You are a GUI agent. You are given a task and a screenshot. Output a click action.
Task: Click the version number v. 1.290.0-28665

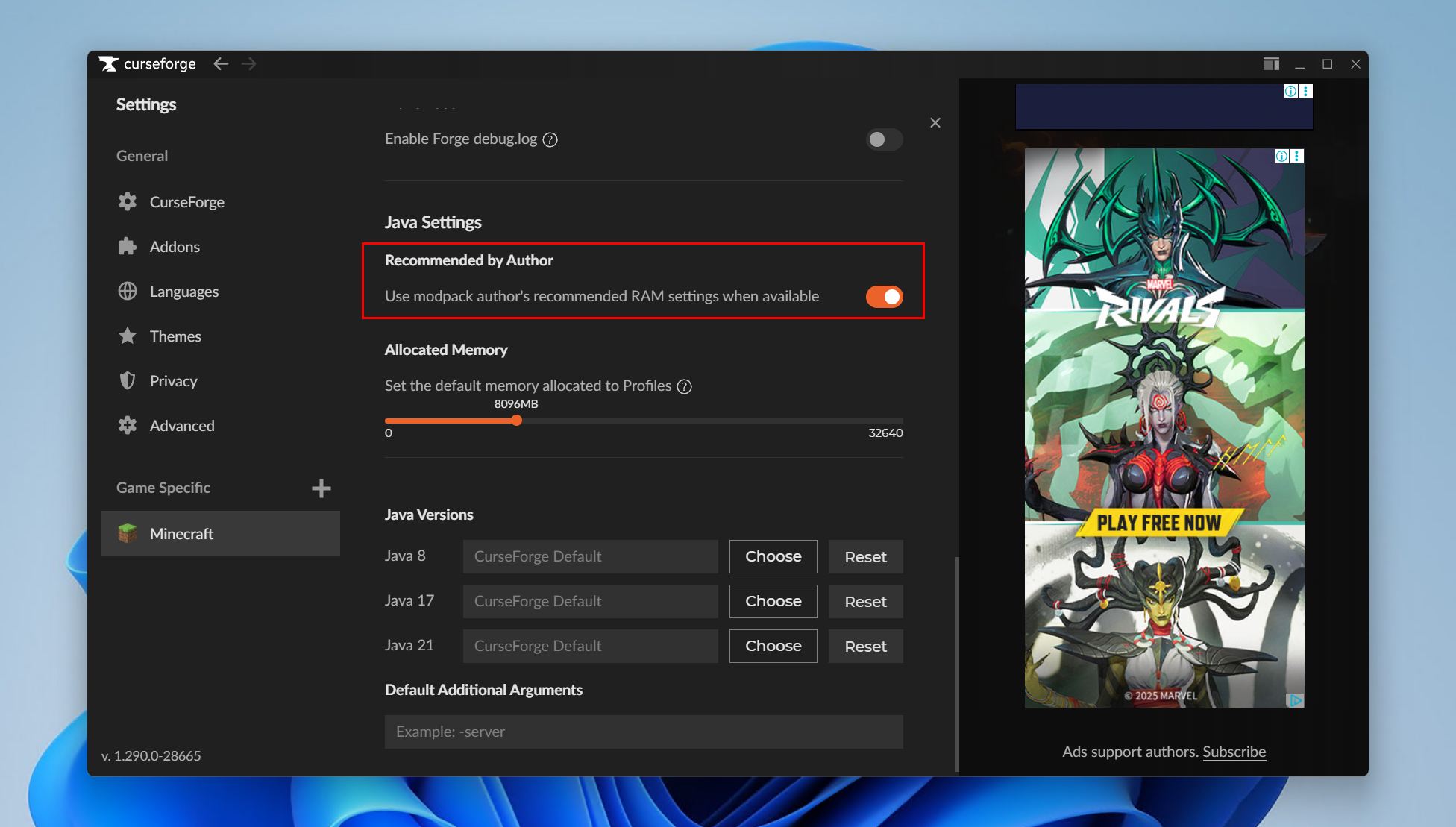pos(151,755)
